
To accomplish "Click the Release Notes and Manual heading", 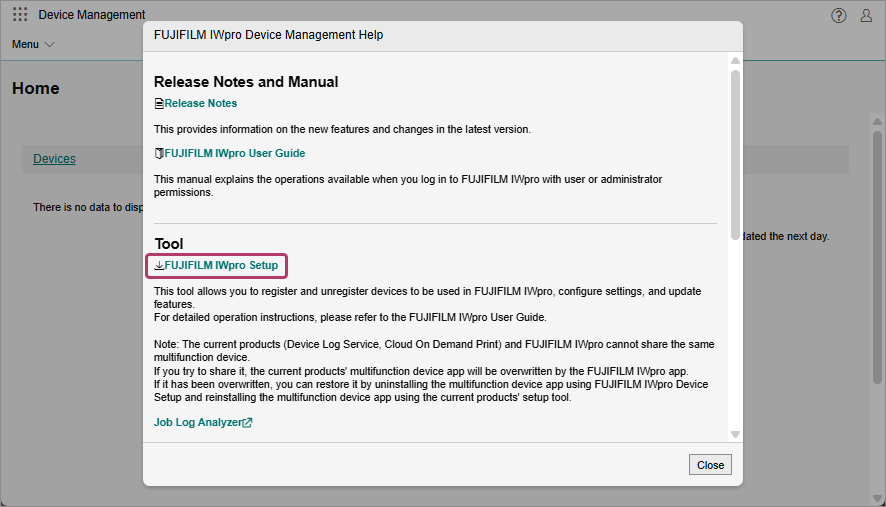I will 246,82.
